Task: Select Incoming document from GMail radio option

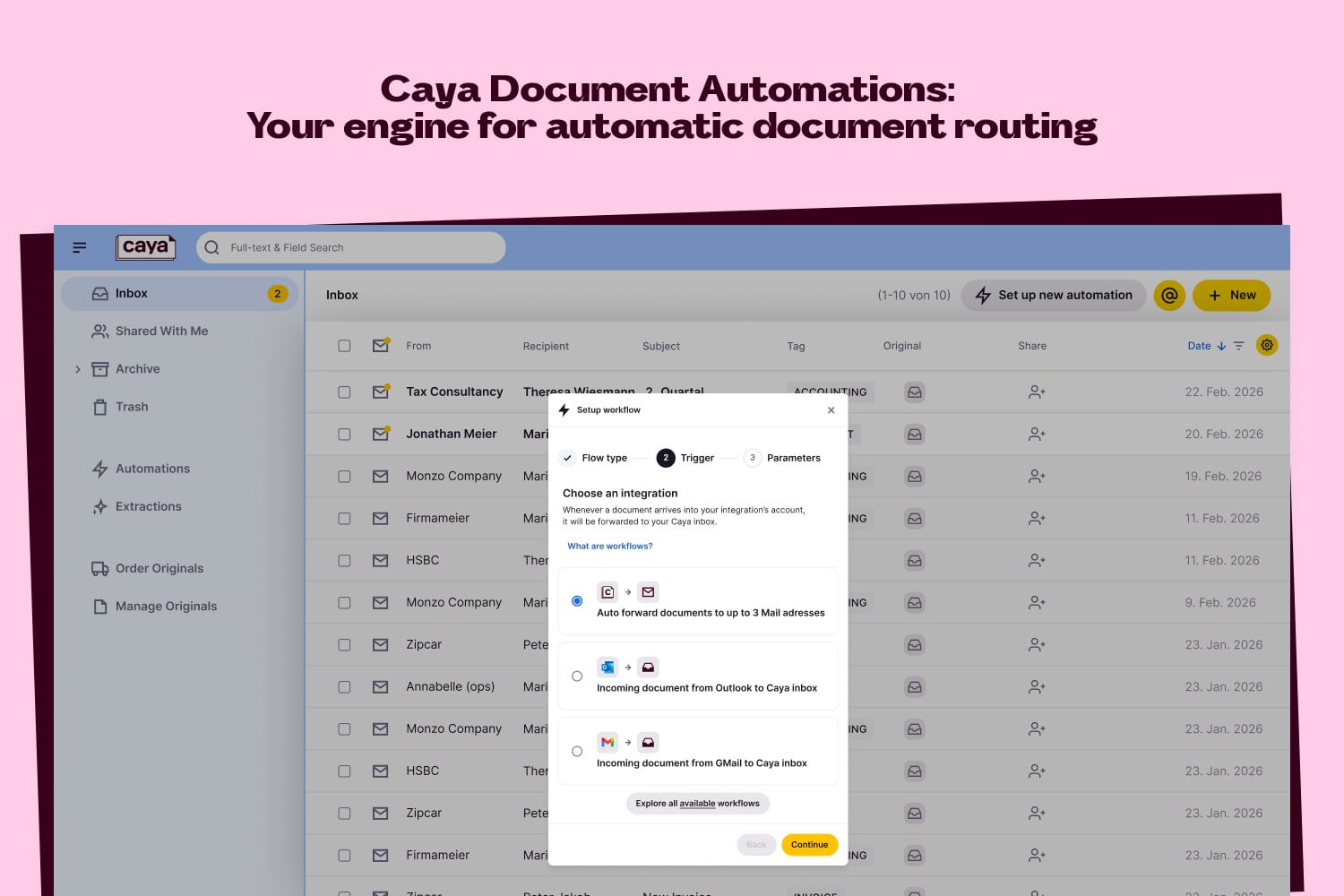Action: [577, 752]
